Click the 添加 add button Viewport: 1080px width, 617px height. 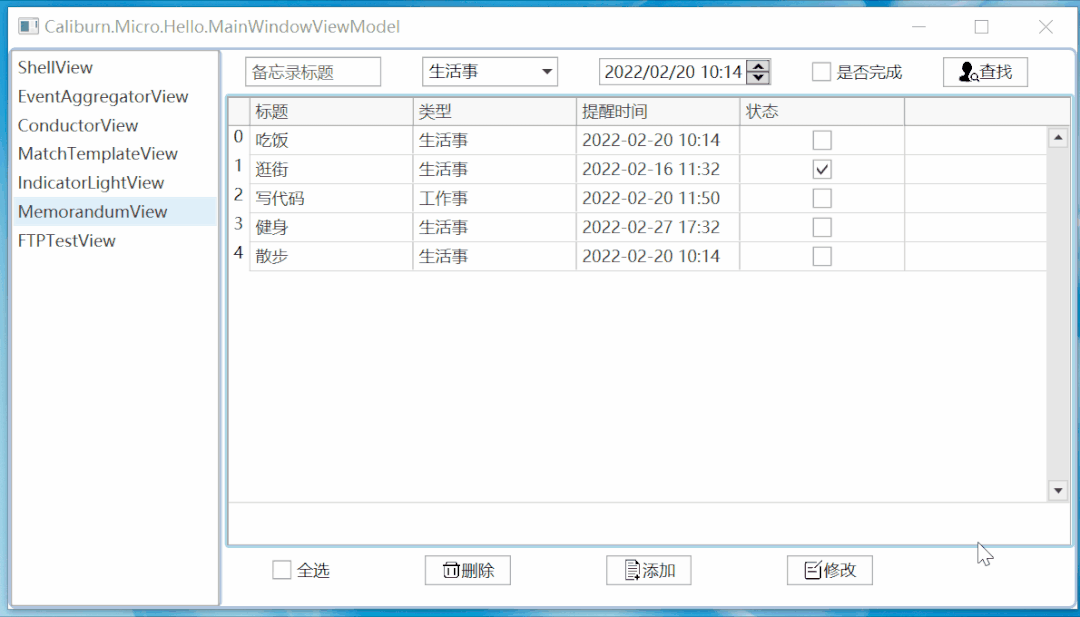[649, 570]
